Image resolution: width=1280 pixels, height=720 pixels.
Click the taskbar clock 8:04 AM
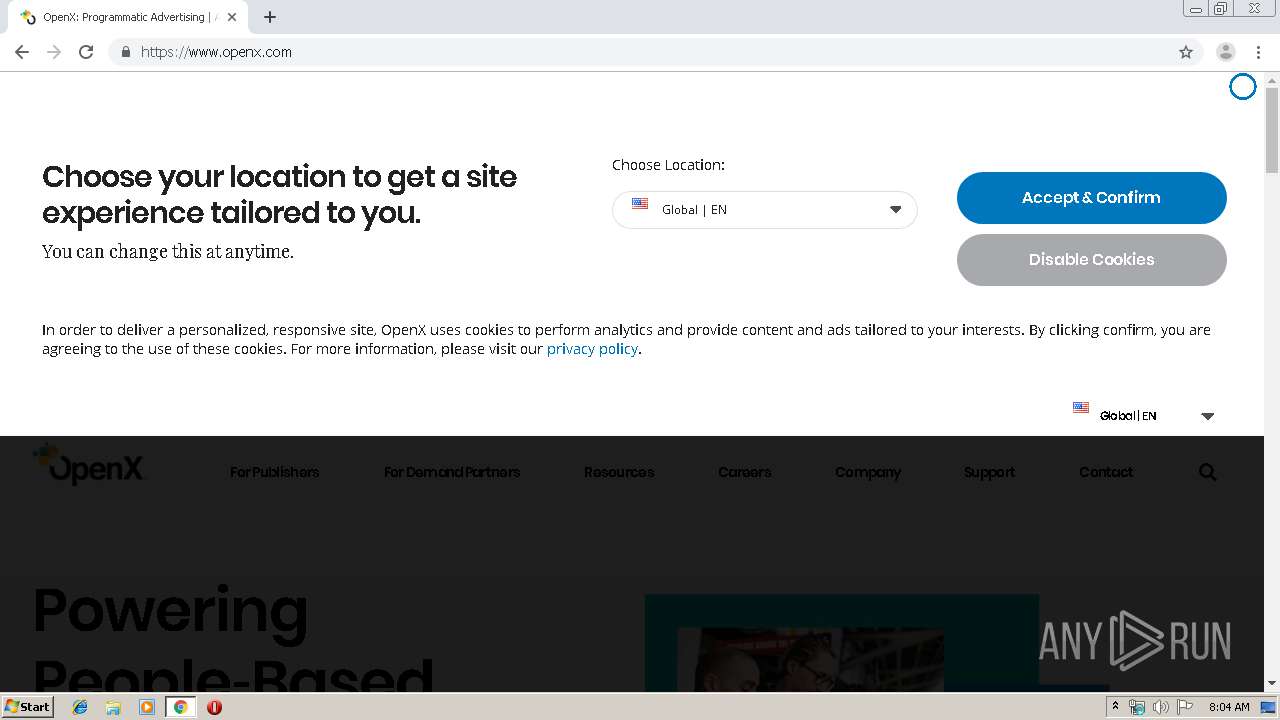point(1229,707)
